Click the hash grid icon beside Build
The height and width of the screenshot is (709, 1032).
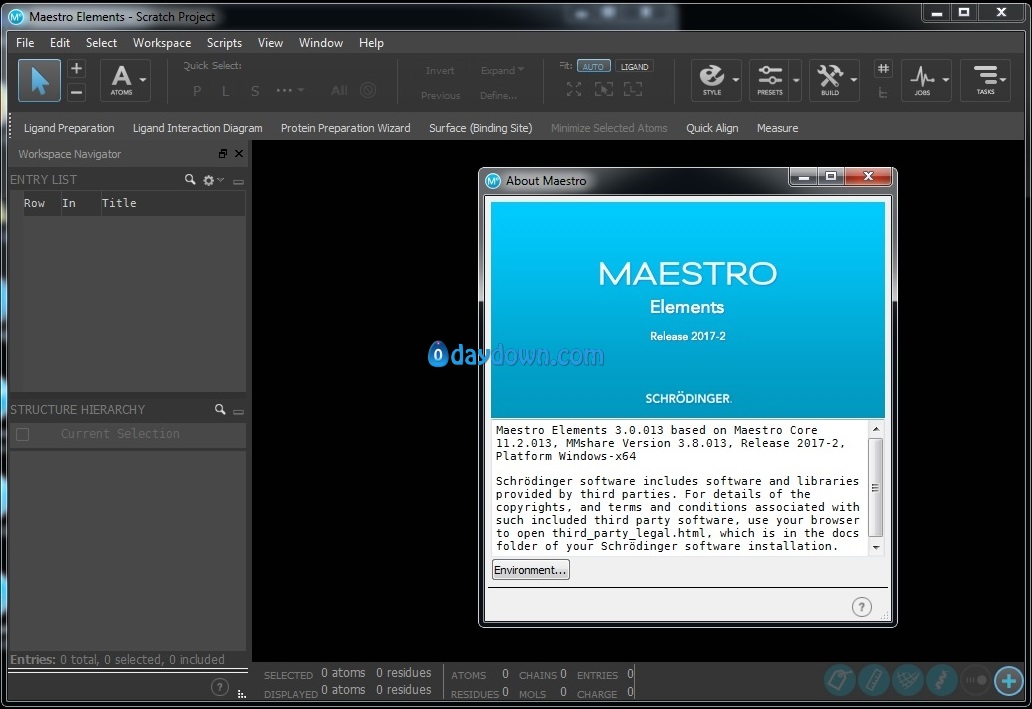[883, 68]
